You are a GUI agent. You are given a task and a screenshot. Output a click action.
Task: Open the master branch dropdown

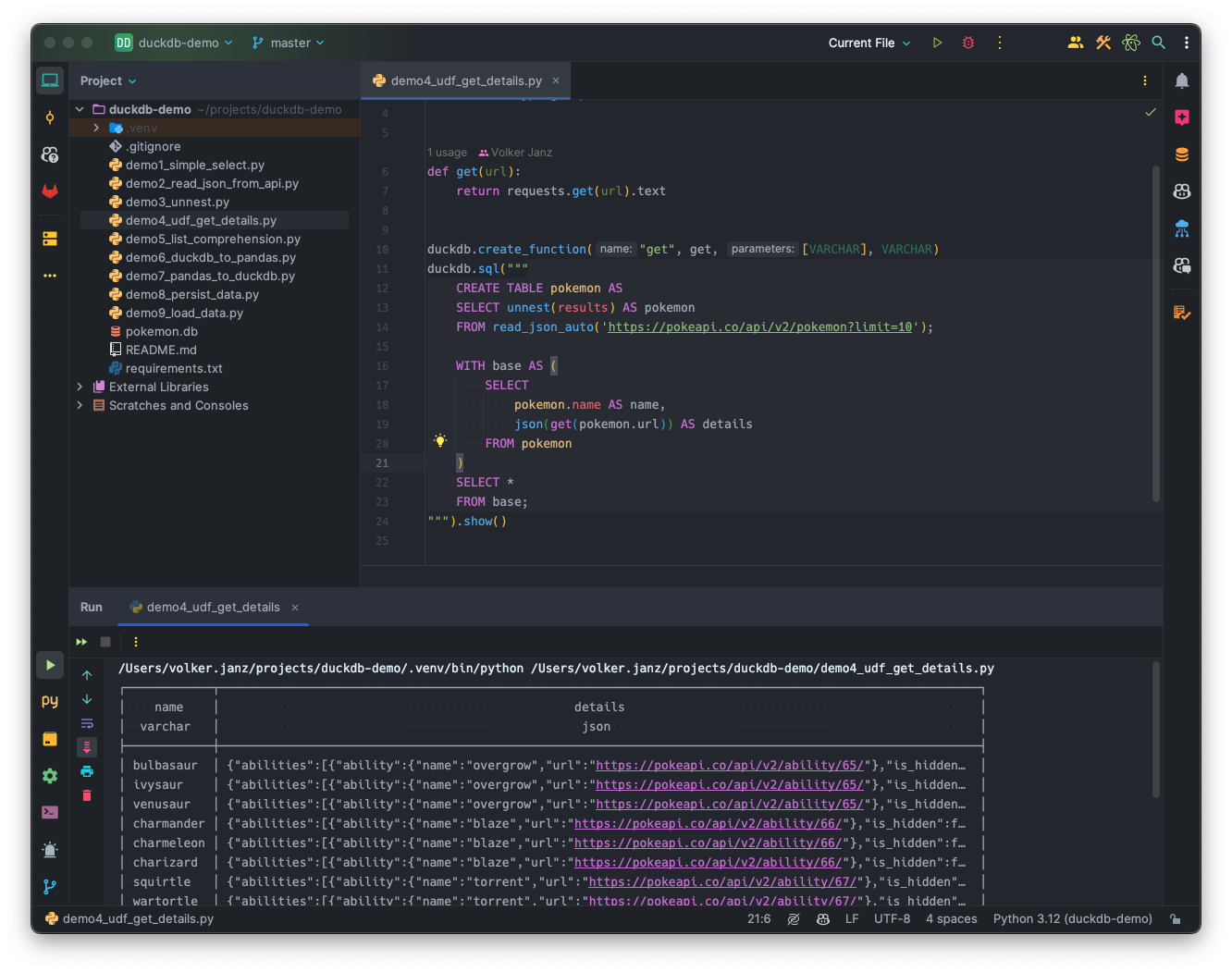[289, 43]
